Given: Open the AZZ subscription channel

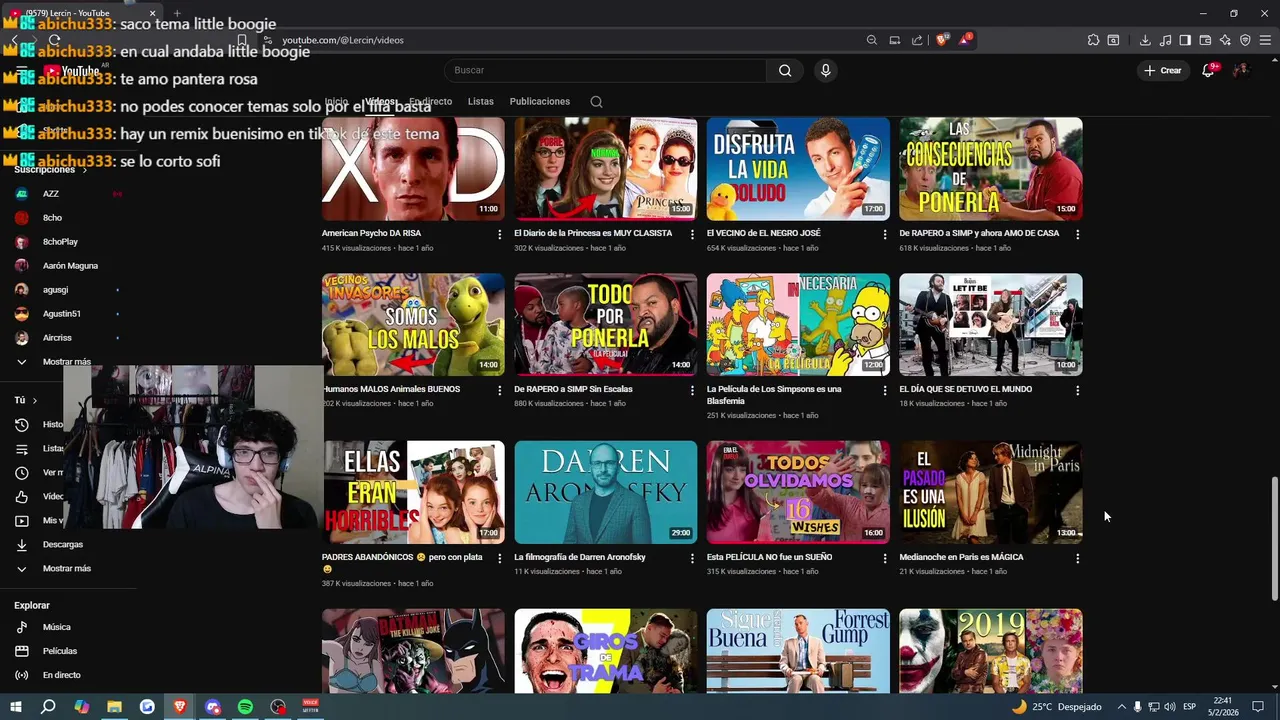Looking at the screenshot, I should (51, 194).
